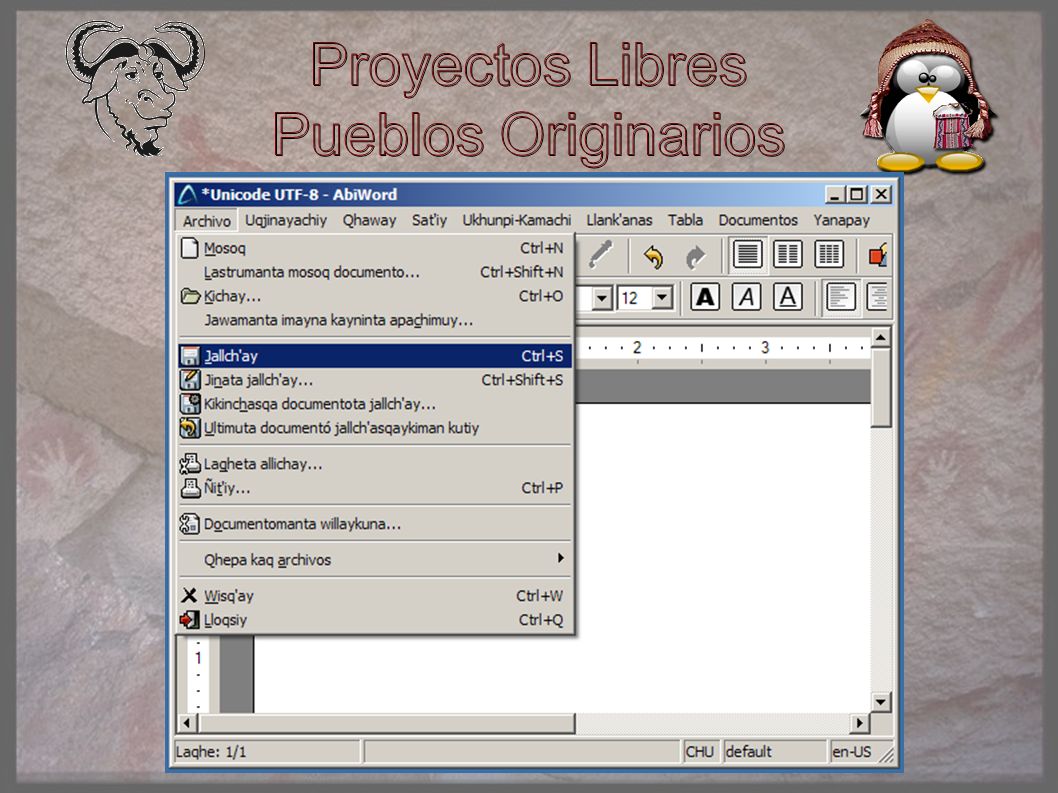This screenshot has width=1058, height=793.
Task: Toggle italic text formatting
Action: 746,297
